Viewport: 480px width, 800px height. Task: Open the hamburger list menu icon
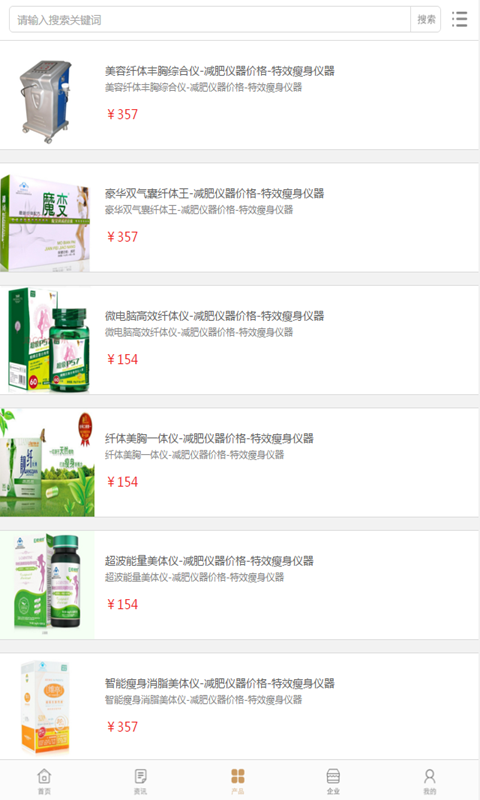[x=459, y=19]
